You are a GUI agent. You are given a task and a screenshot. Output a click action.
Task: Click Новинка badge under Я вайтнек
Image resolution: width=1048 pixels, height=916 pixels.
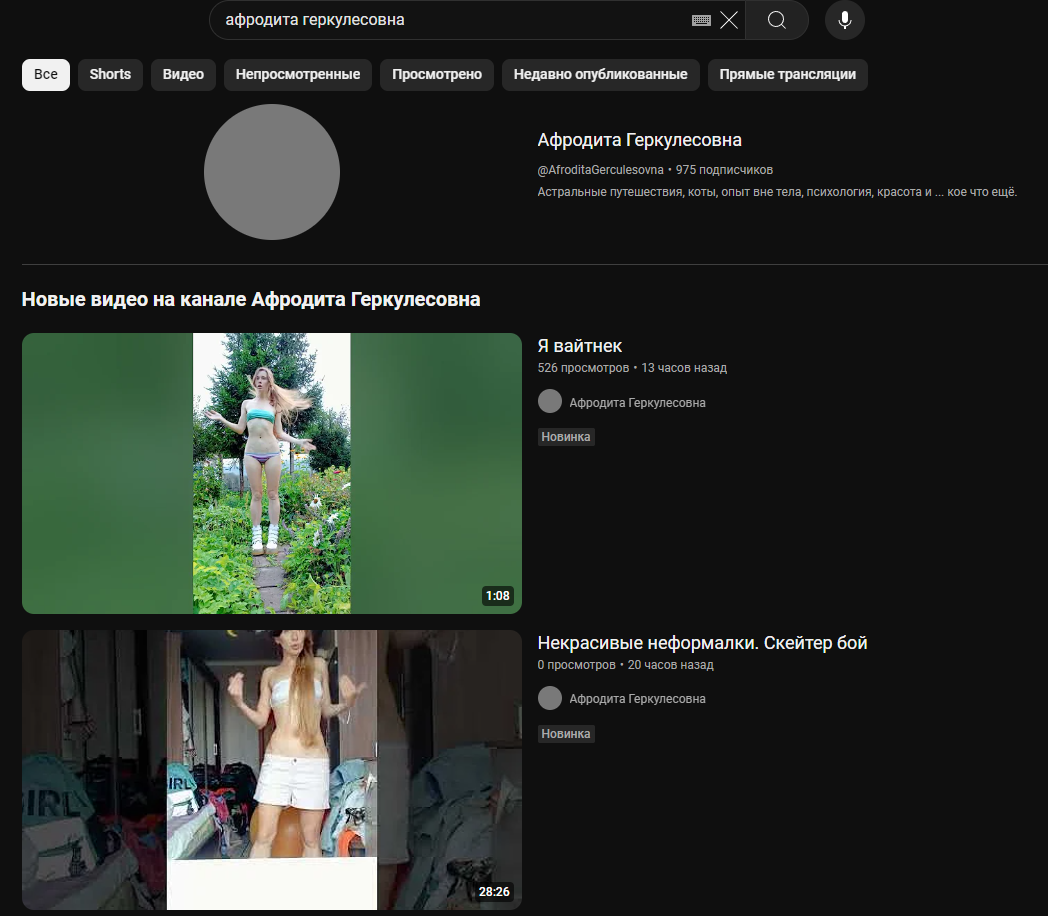click(566, 437)
